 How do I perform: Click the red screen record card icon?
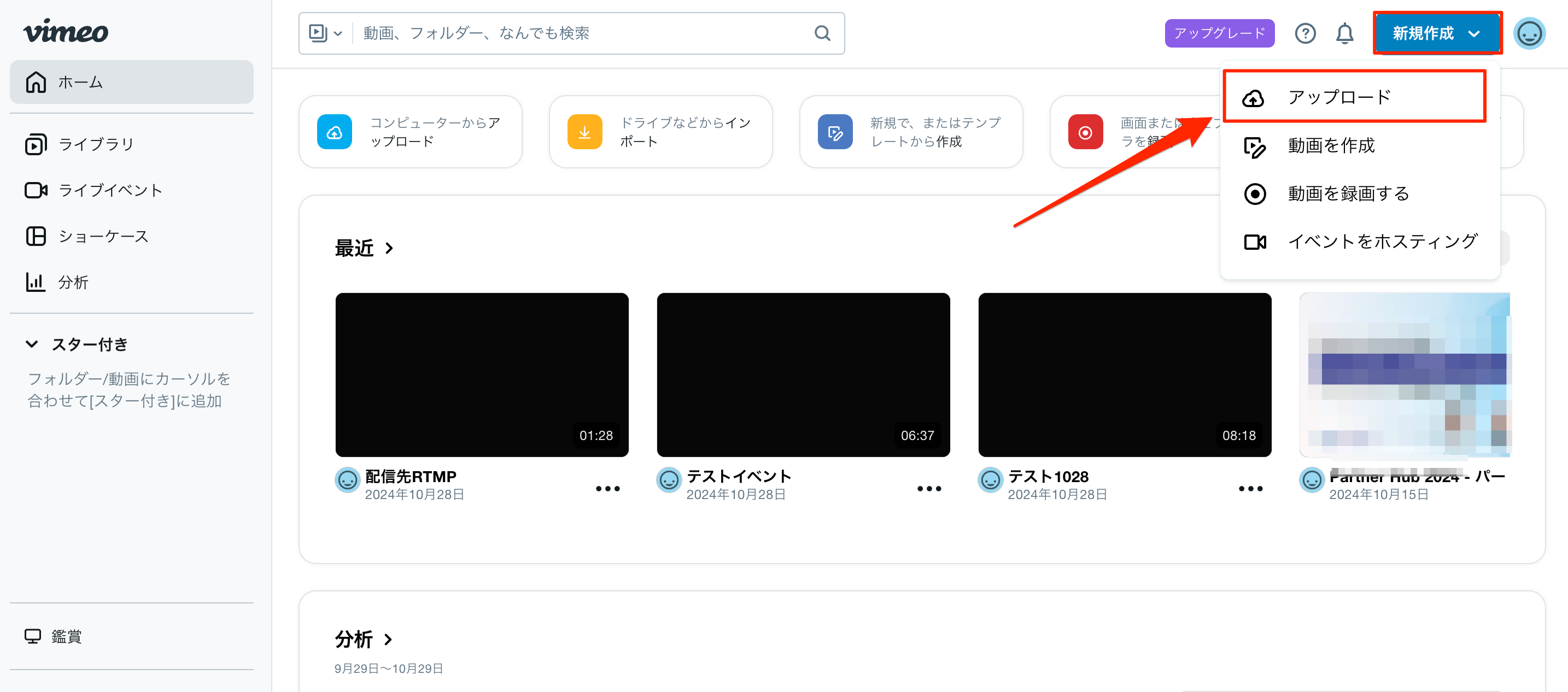[x=1085, y=132]
